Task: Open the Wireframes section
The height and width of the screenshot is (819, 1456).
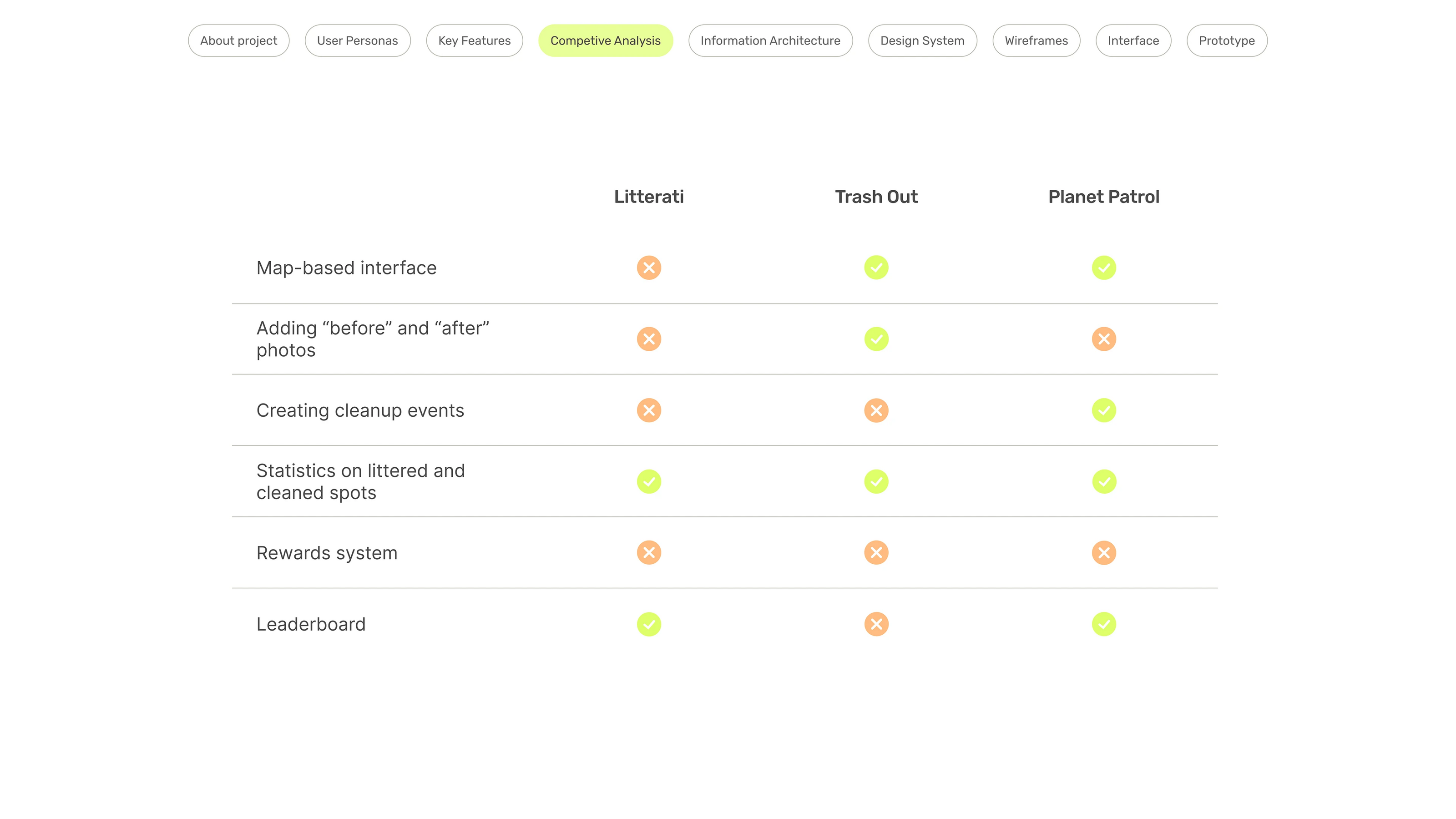Action: pyautogui.click(x=1036, y=40)
